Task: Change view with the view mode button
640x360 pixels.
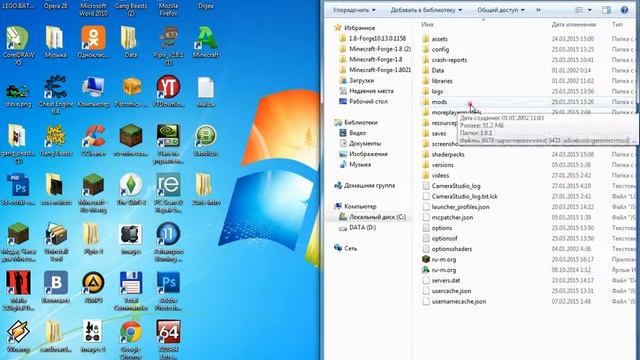Action: click(579, 10)
